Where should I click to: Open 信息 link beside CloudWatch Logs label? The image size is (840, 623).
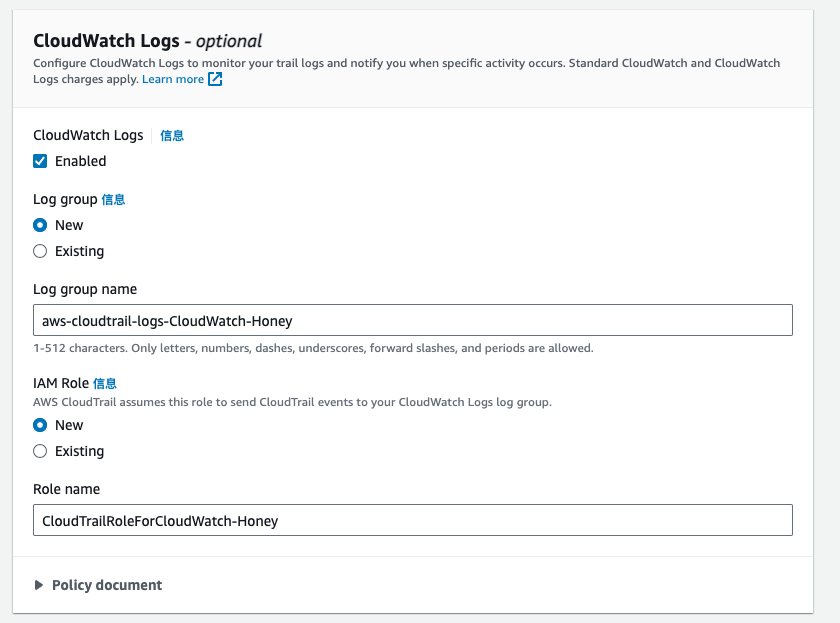tap(172, 136)
